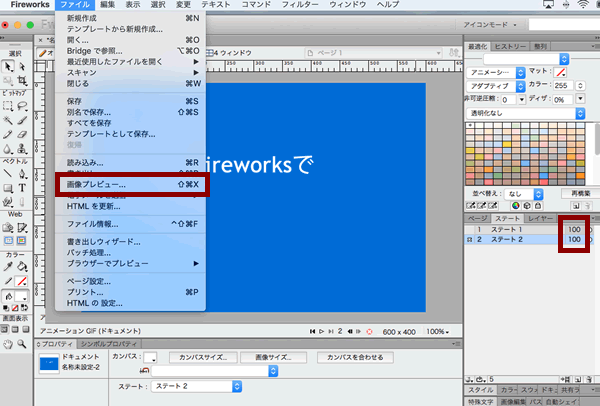Switch to standard screen mode
This screenshot has height=406, width=600.
(x=4, y=329)
